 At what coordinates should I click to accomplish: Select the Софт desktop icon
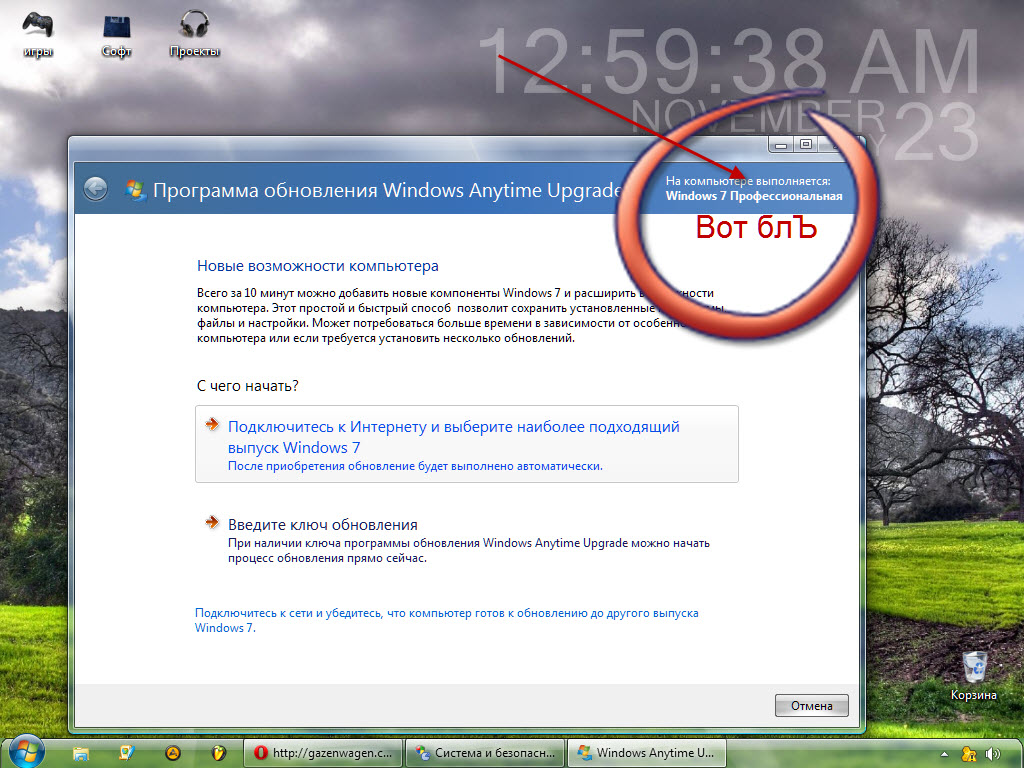pyautogui.click(x=116, y=34)
